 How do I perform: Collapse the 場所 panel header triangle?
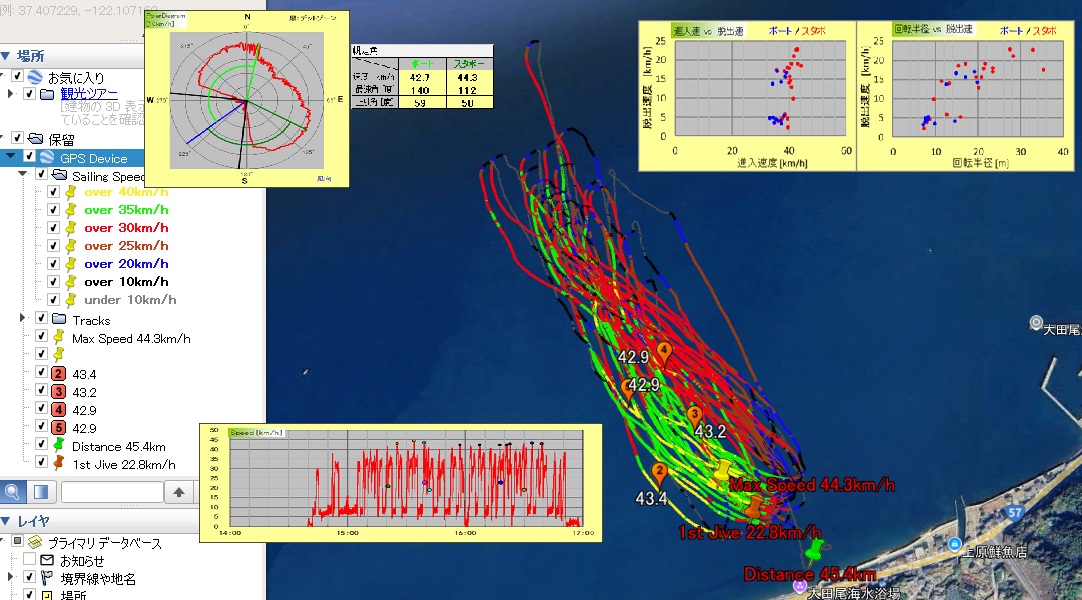pyautogui.click(x=6, y=56)
